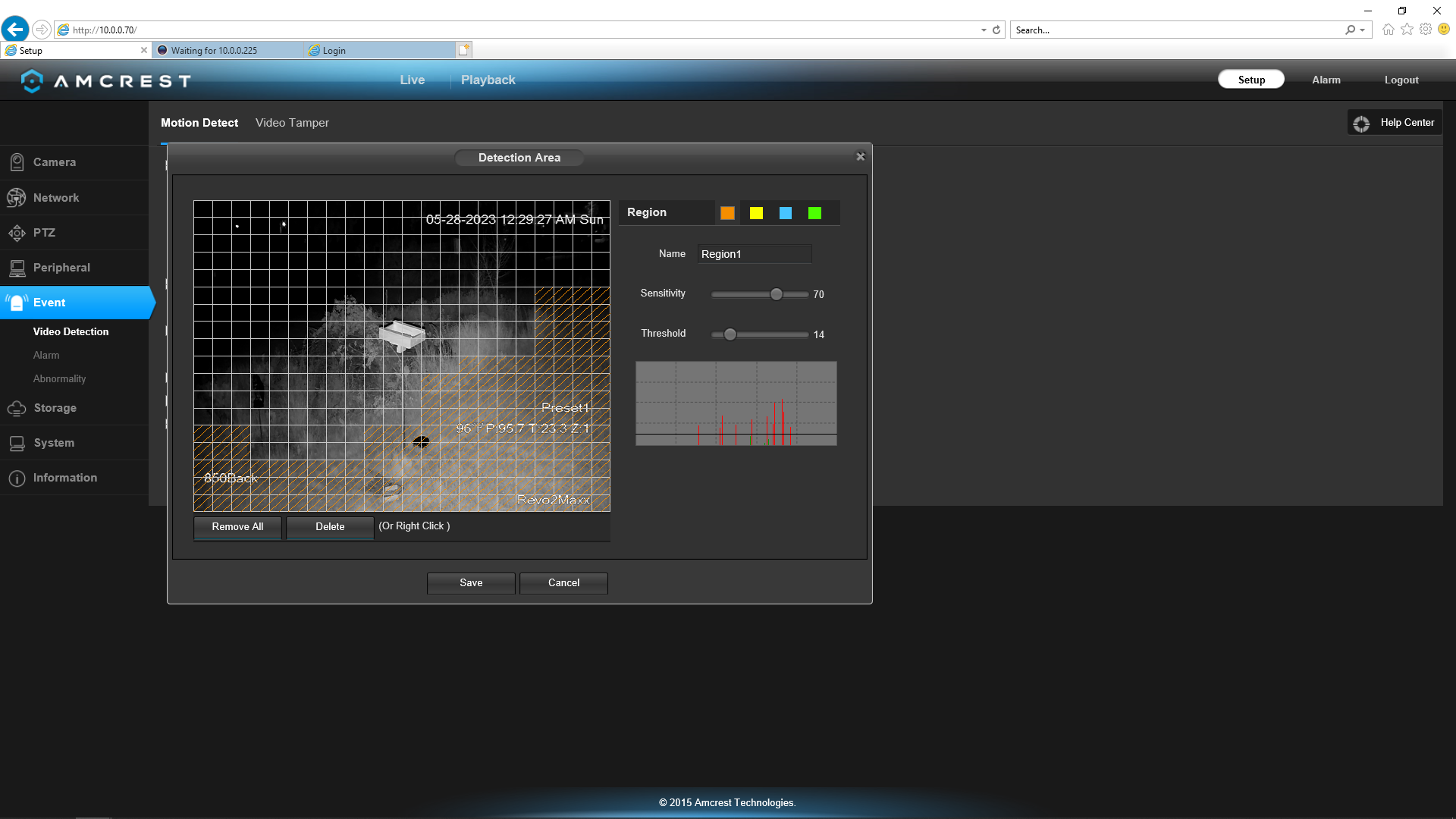Cancel the detection area dialog
1456x819 pixels.
coord(563,583)
